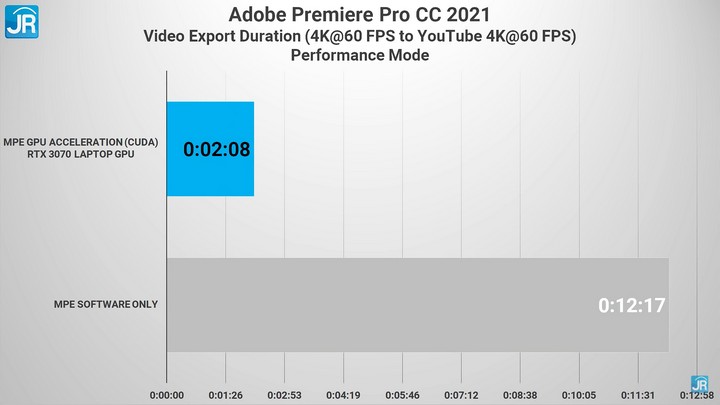Viewport: 720px width, 405px height.
Task: Click the 0:02:08 data label
Action: (x=216, y=150)
